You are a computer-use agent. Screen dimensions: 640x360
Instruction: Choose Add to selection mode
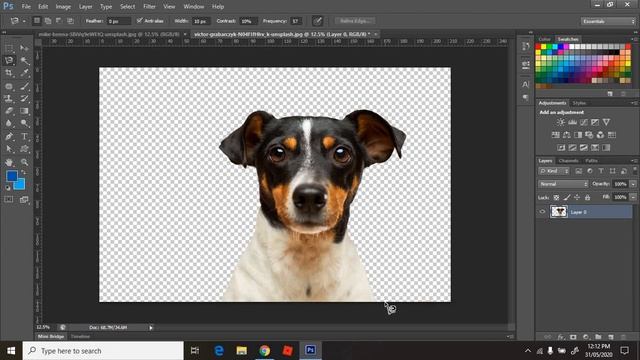(48, 21)
